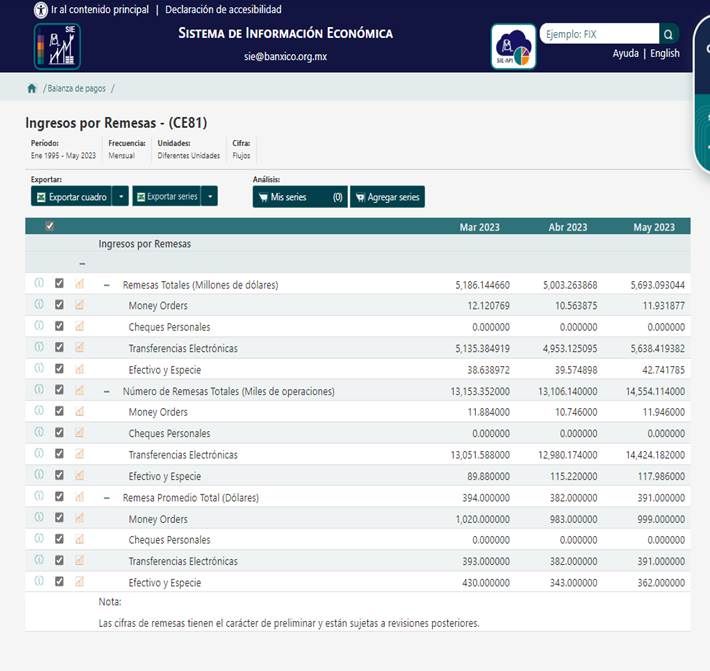Viewport: 710px width, 671px height.
Task: Open chart icon for Número de Remesas Totales
Action: [80, 390]
